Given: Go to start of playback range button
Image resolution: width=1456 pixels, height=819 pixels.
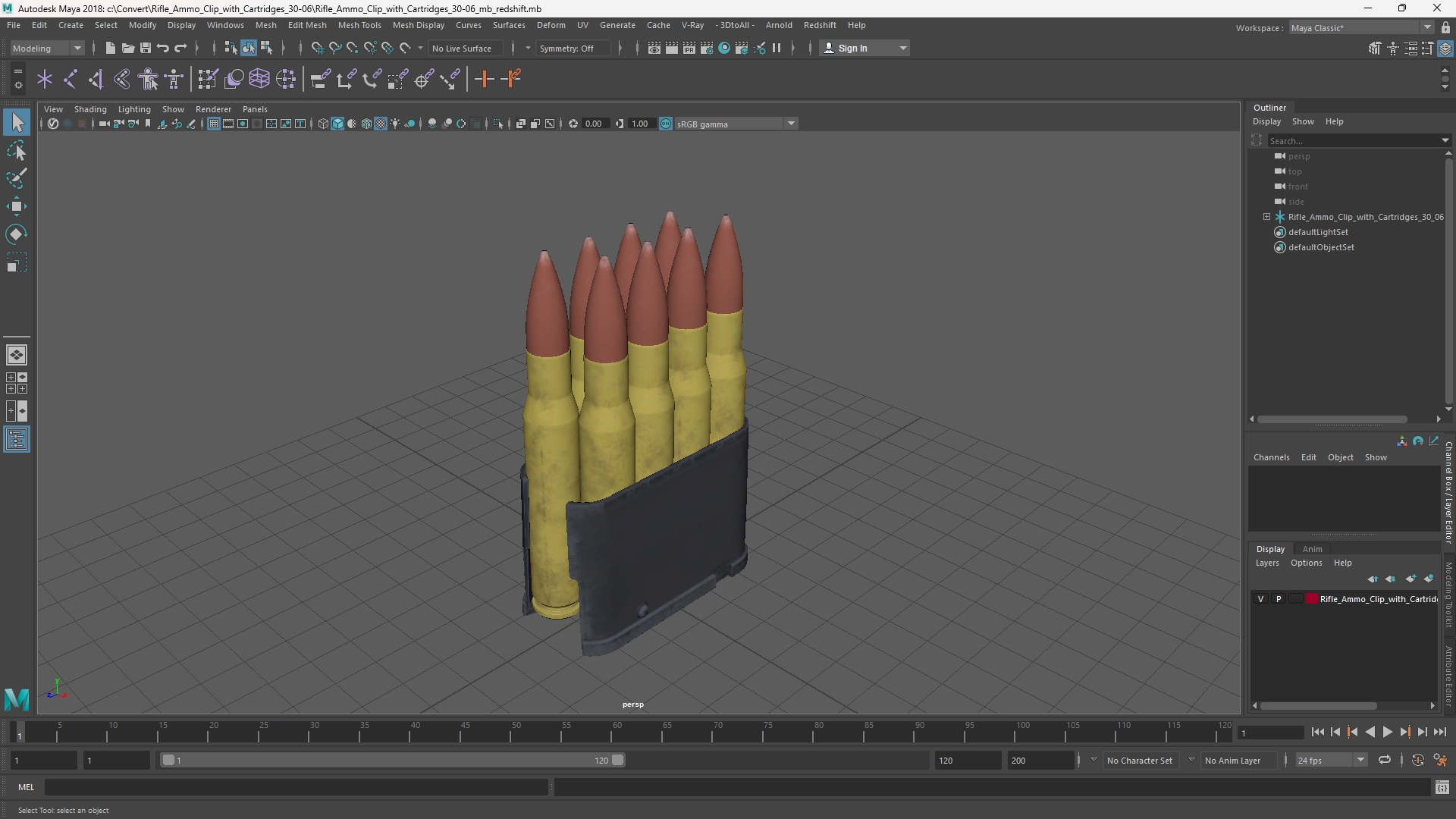Looking at the screenshot, I should (x=1318, y=732).
